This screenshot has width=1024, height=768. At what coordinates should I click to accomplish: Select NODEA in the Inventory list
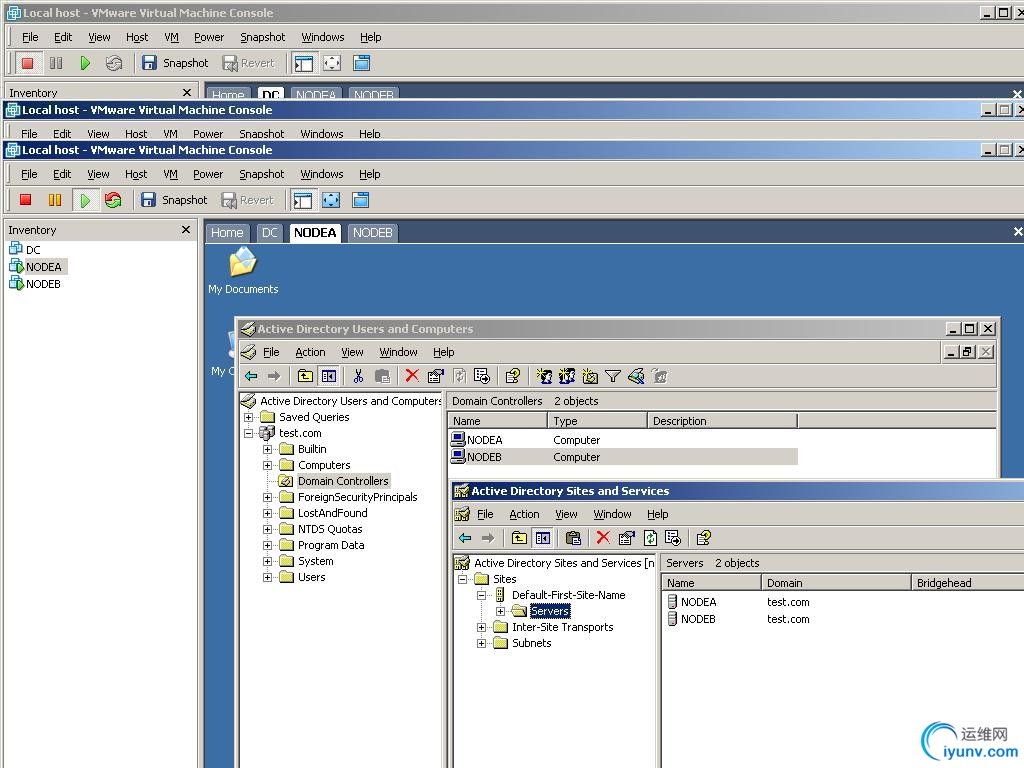[36, 266]
